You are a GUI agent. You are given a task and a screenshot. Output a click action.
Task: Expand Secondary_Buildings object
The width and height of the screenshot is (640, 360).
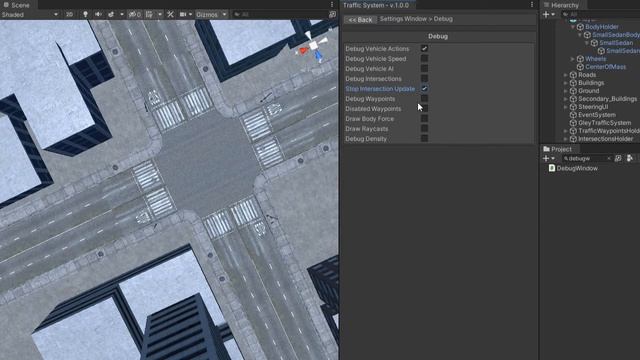pos(566,99)
